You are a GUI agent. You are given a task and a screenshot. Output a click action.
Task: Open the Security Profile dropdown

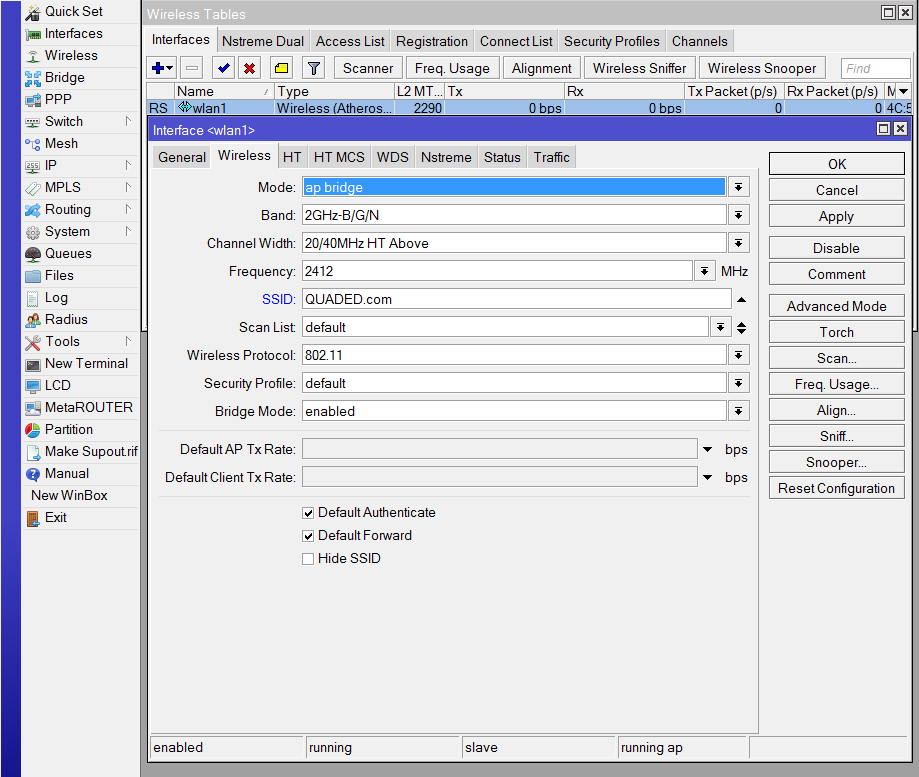pyautogui.click(x=738, y=383)
